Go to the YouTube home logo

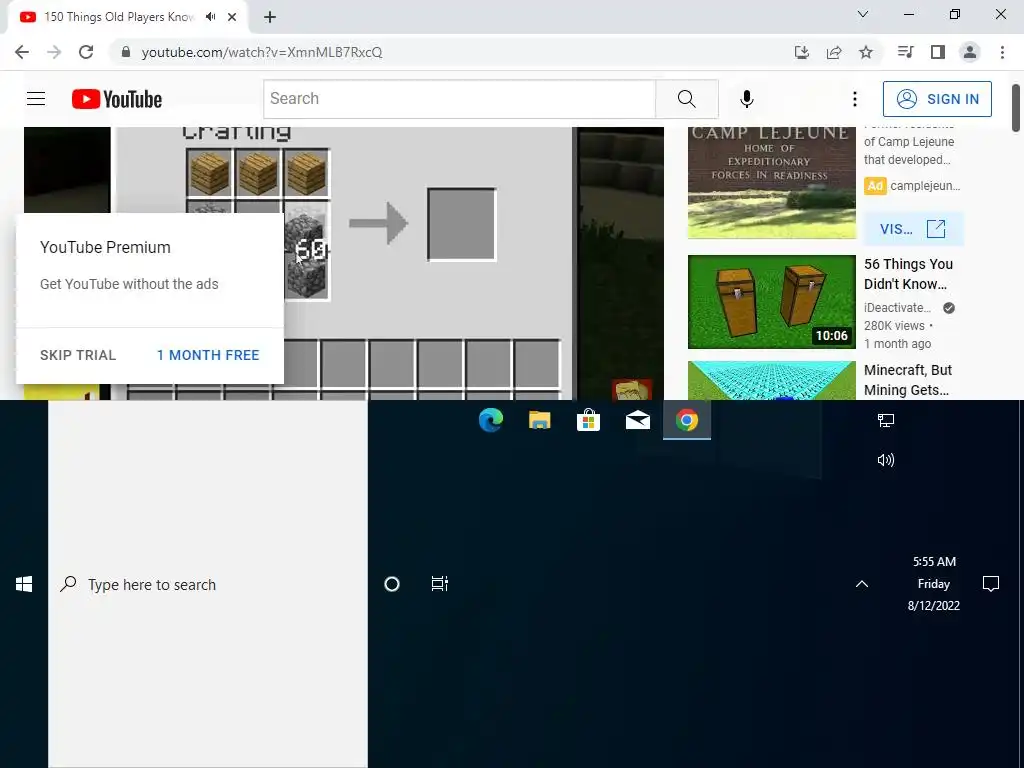117,99
